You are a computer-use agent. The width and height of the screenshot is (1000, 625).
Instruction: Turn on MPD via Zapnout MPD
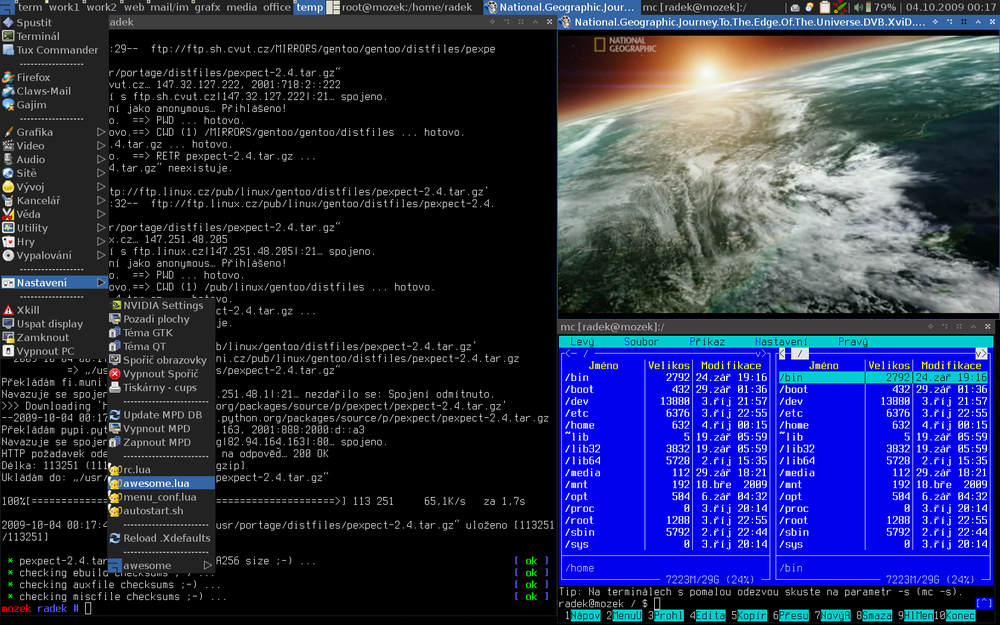click(157, 442)
